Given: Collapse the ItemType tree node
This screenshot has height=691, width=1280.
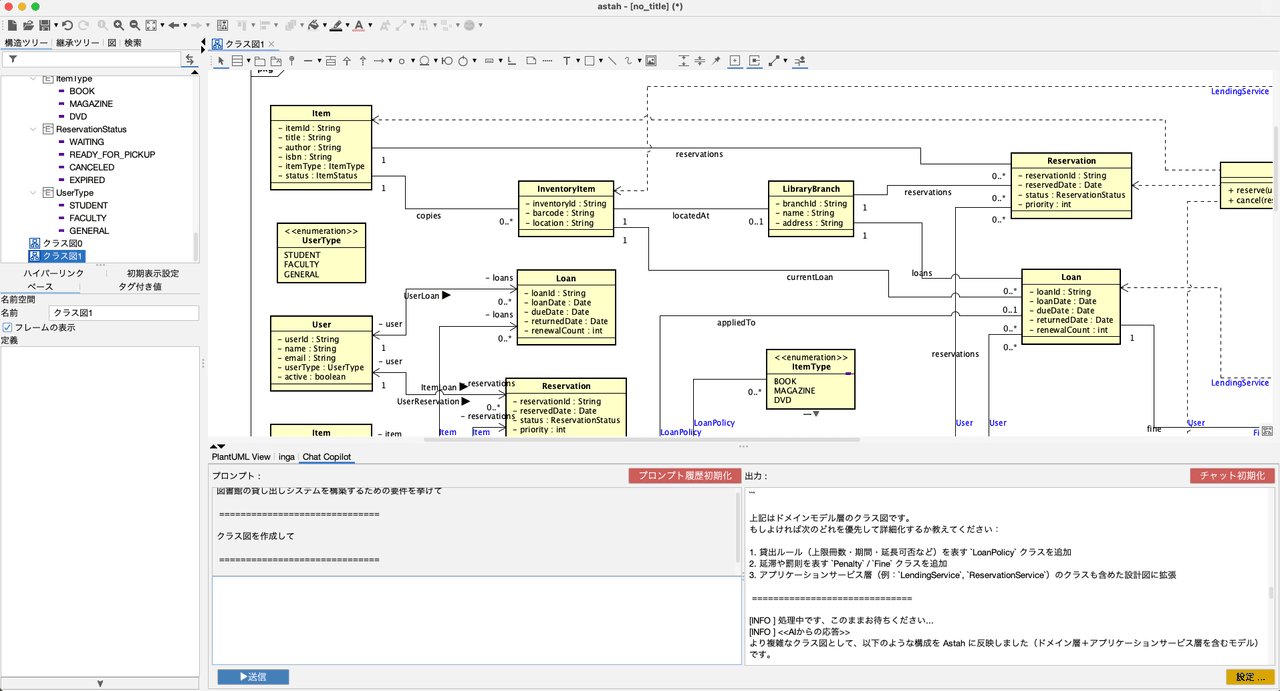Looking at the screenshot, I should 34,78.
